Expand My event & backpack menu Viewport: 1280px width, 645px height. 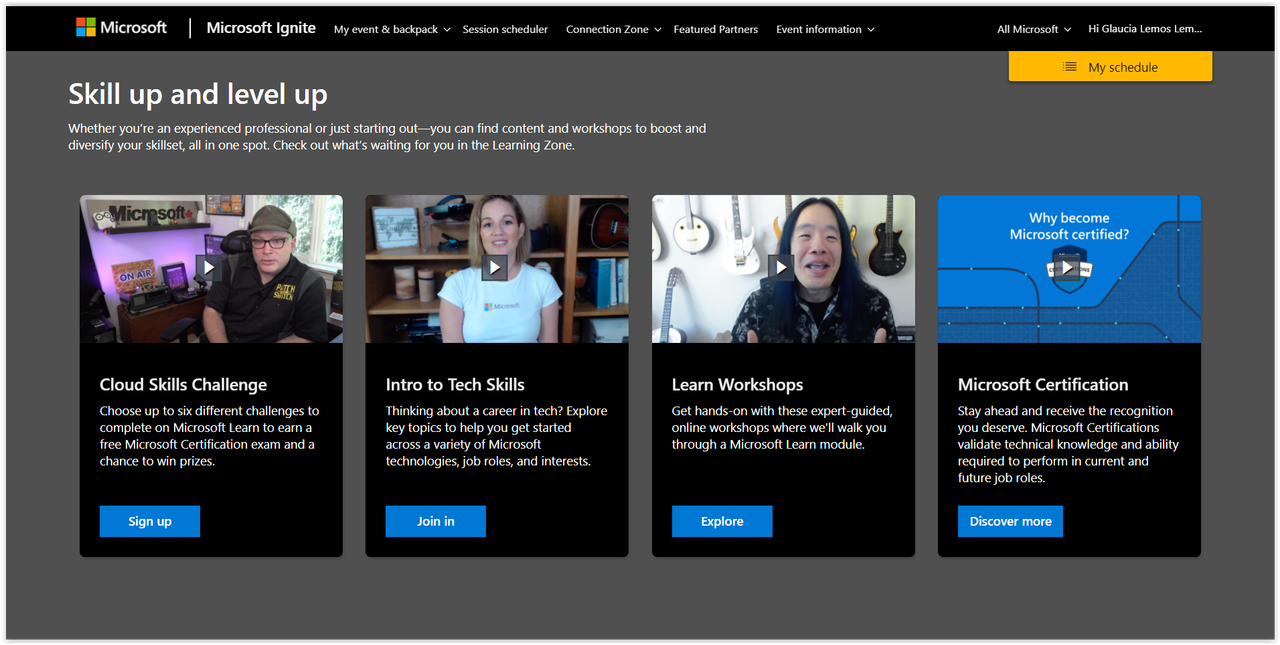[392, 30]
